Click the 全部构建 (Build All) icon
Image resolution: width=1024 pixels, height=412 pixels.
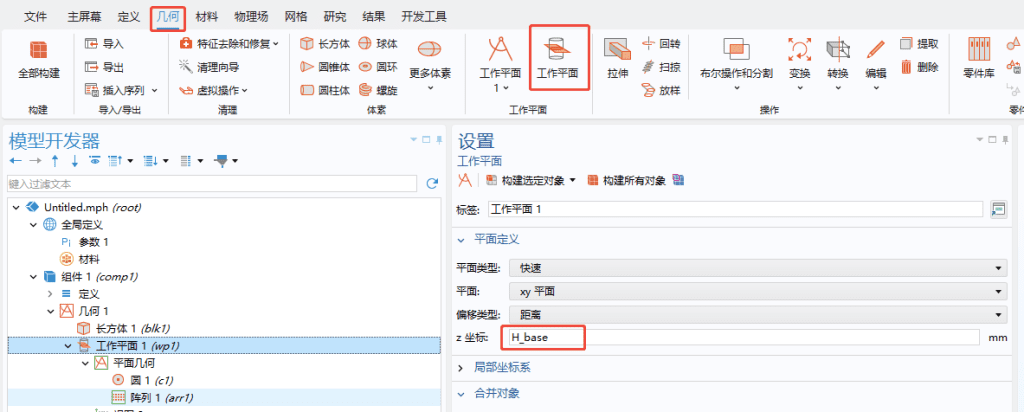(38, 52)
